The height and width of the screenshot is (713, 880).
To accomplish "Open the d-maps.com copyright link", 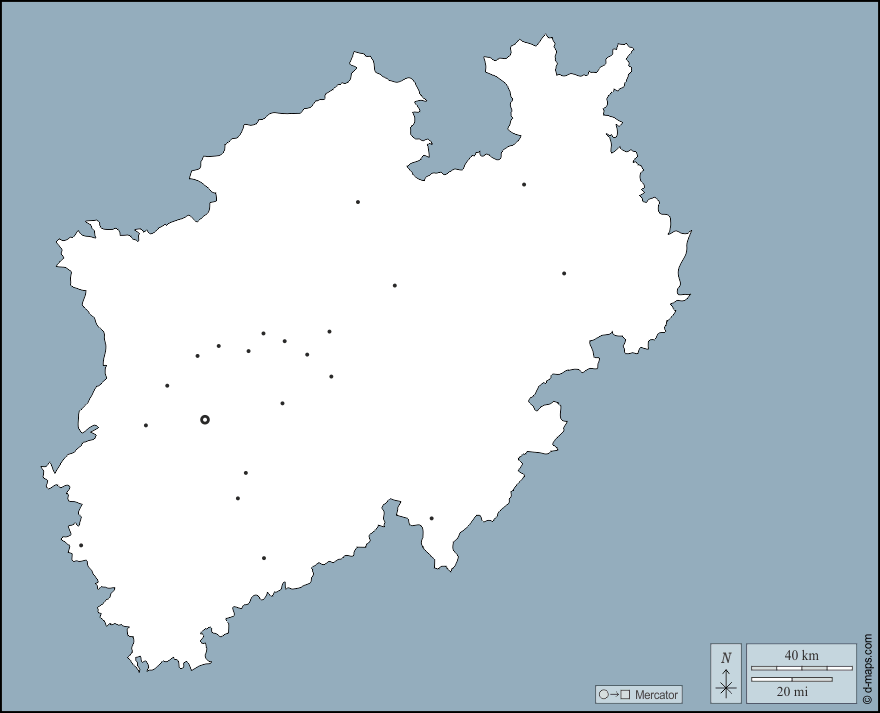I will (867, 667).
